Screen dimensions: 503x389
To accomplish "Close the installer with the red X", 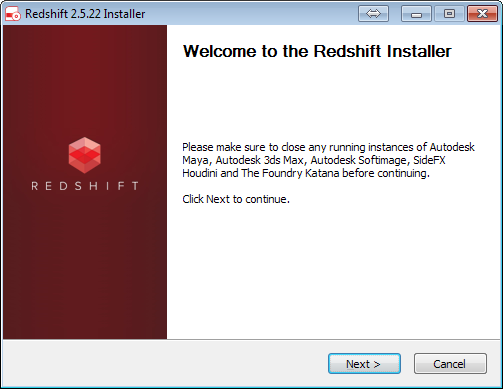I will coord(482,14).
